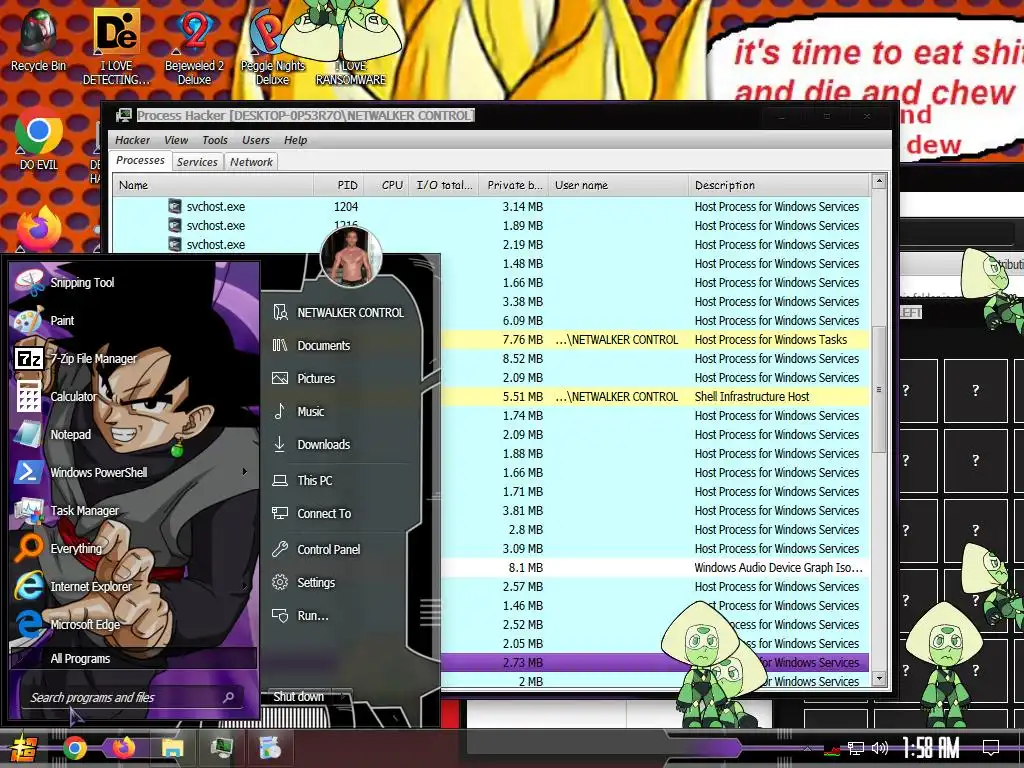
Task: Select the Bejeweled 2 Deluxe desktop icon
Action: (x=194, y=46)
